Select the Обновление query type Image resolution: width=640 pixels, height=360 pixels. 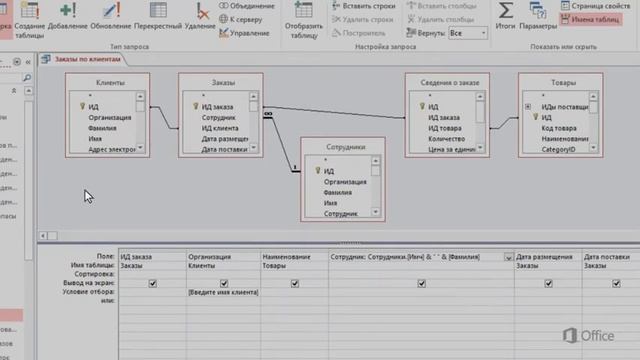(111, 16)
